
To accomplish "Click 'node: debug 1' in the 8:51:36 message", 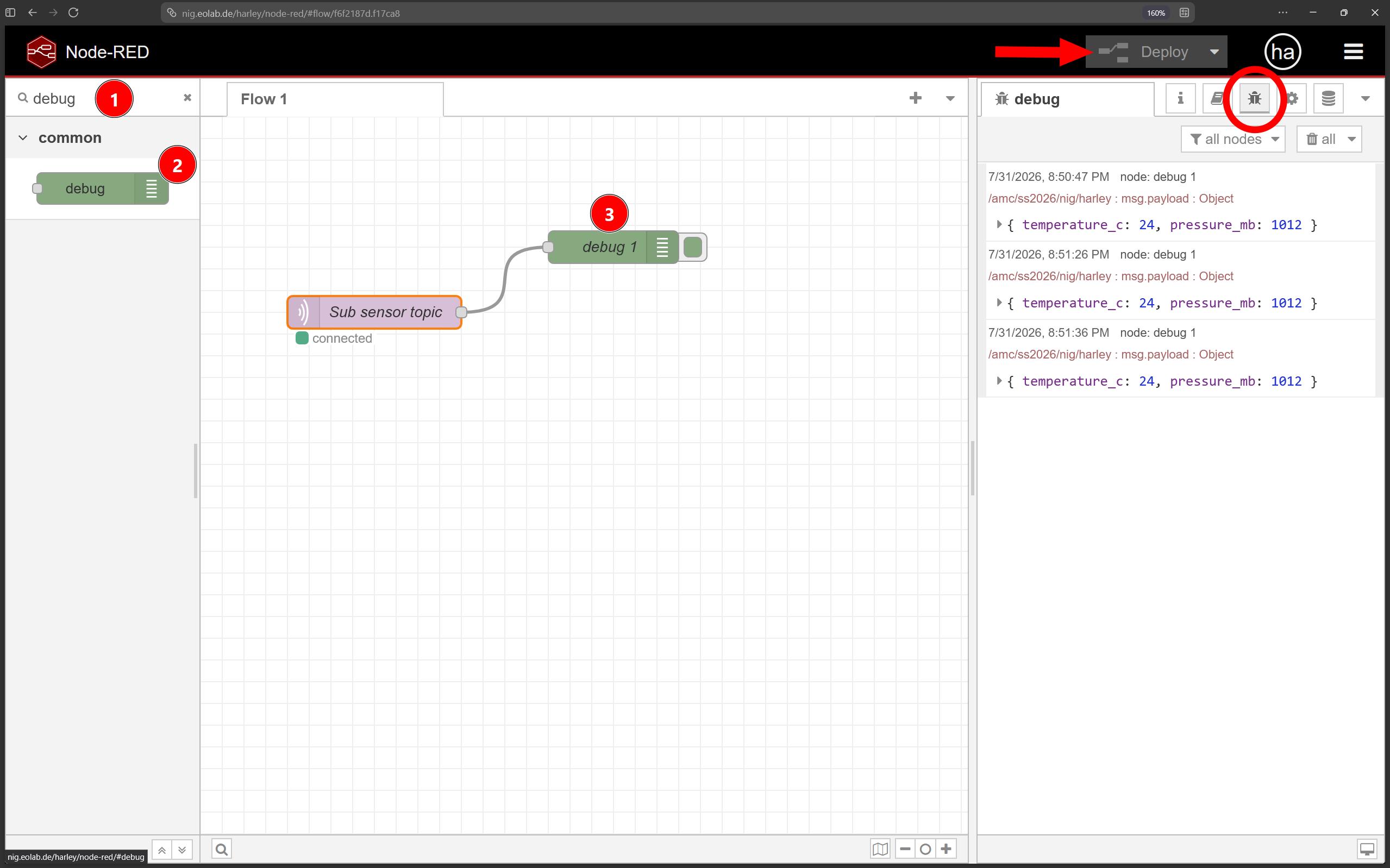I will 1157,333.
